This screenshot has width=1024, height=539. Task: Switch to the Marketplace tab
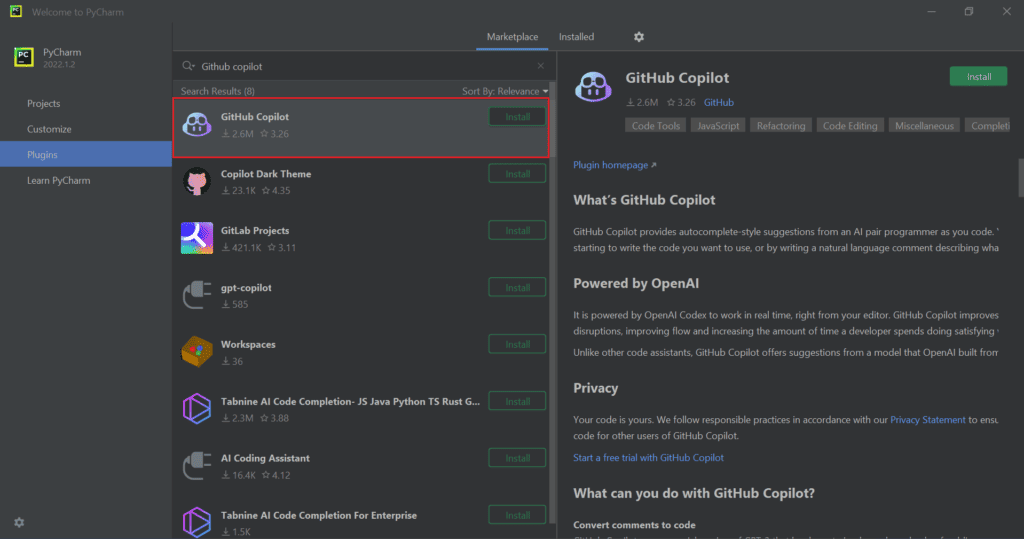point(512,37)
